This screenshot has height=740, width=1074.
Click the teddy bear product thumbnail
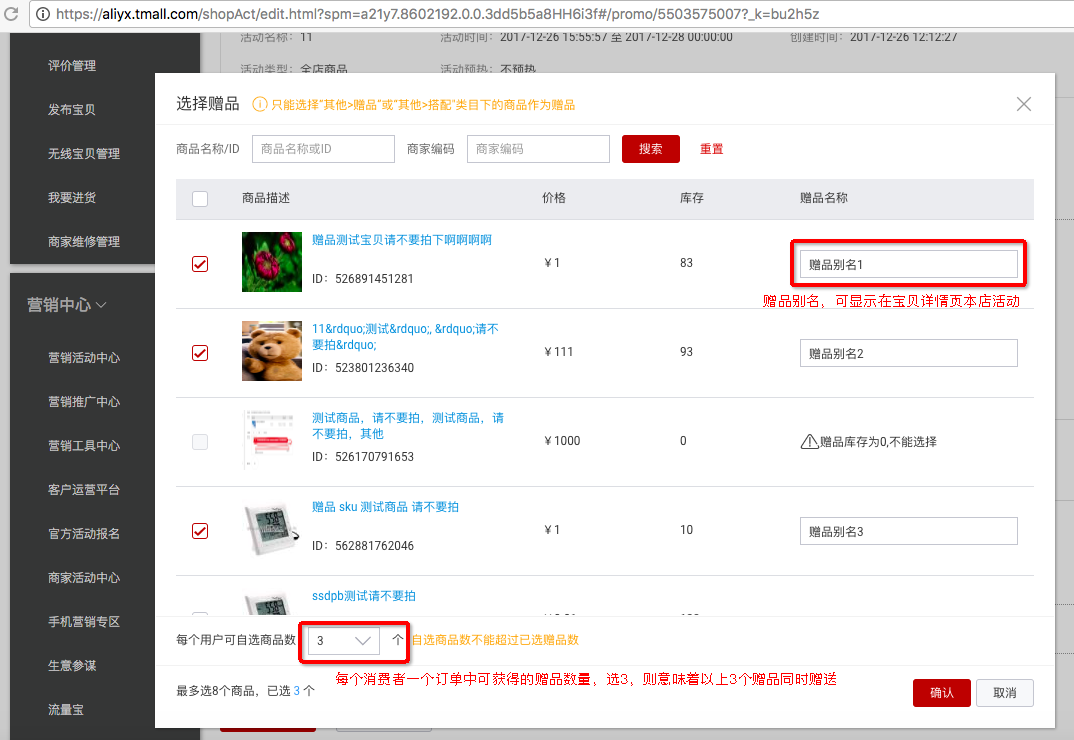(272, 351)
